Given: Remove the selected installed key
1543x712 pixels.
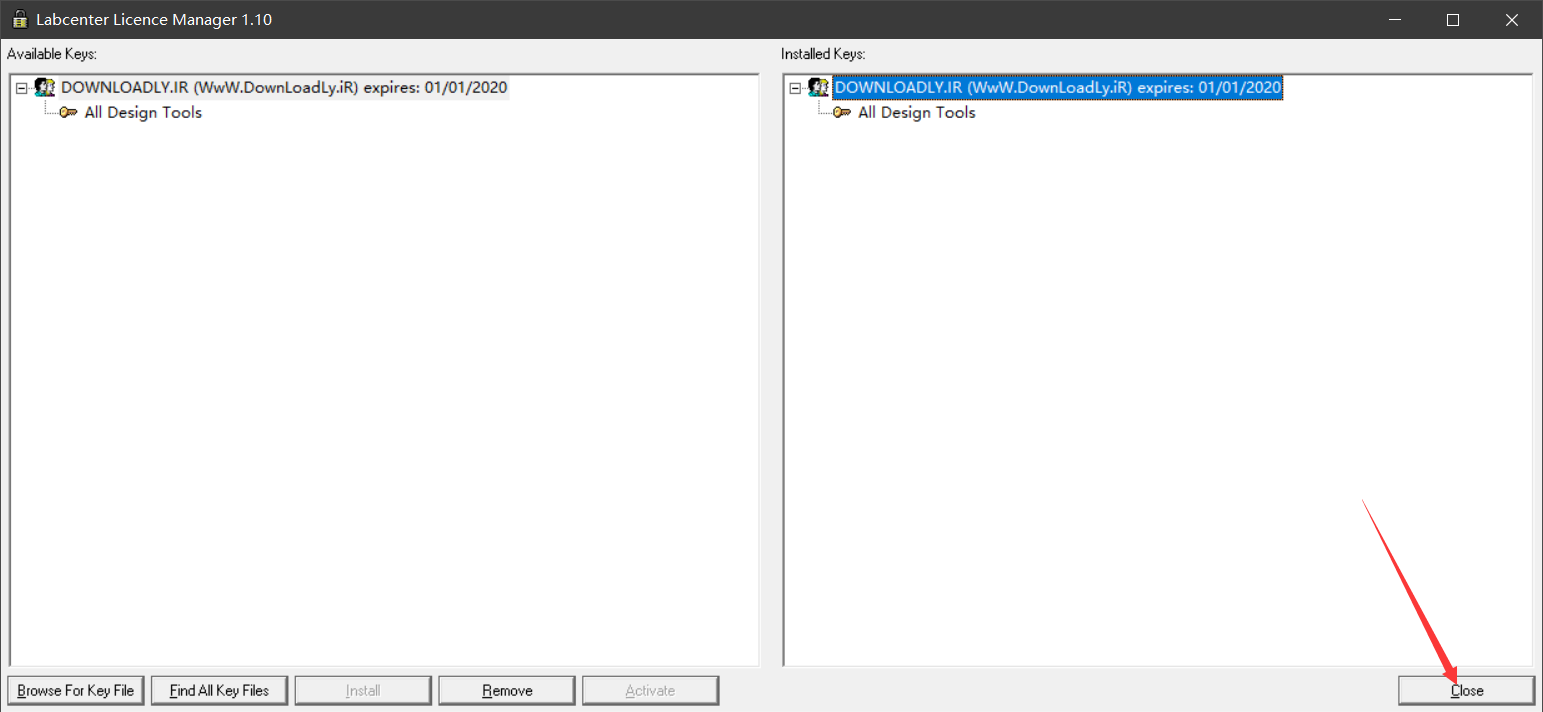Looking at the screenshot, I should [x=507, y=690].
